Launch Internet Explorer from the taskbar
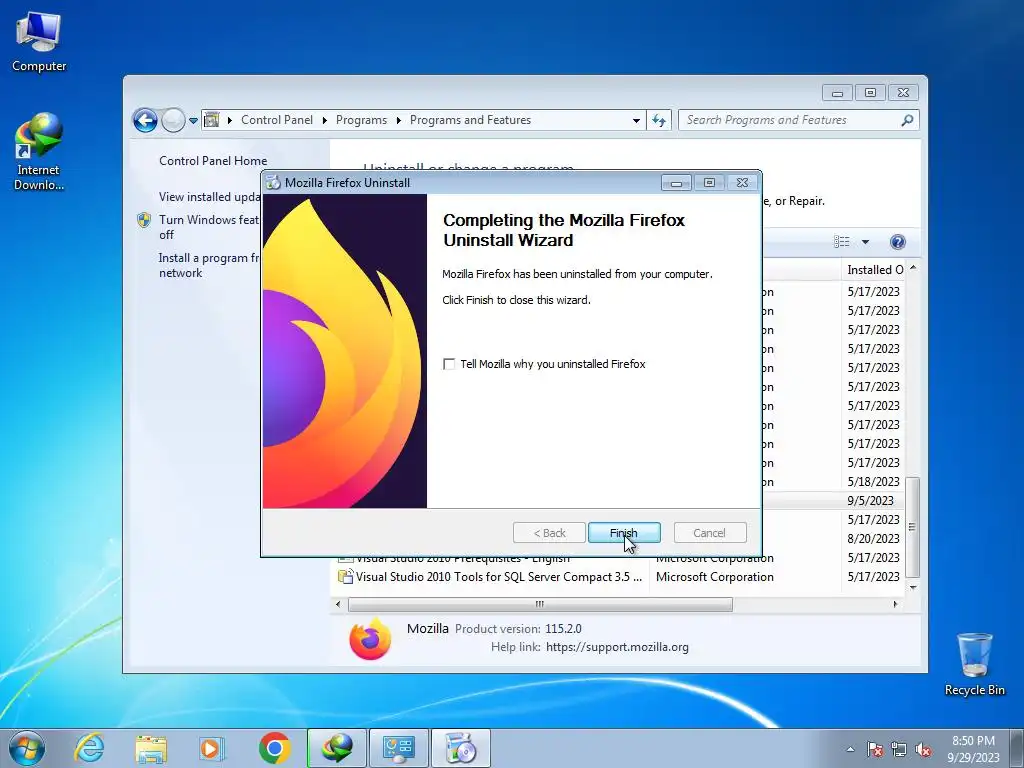This screenshot has height=768, width=1024. [89, 748]
